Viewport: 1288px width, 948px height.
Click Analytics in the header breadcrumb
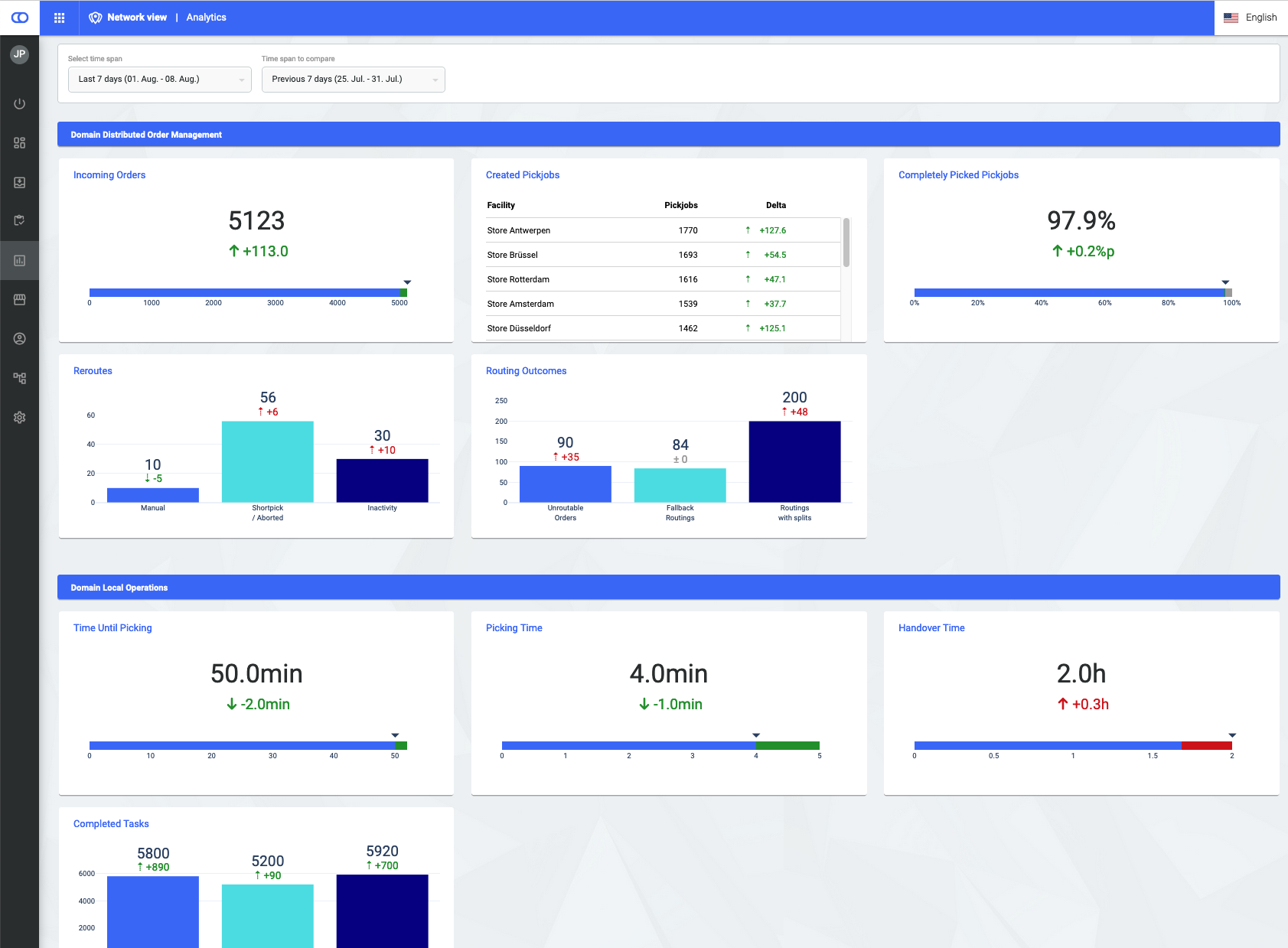(206, 18)
